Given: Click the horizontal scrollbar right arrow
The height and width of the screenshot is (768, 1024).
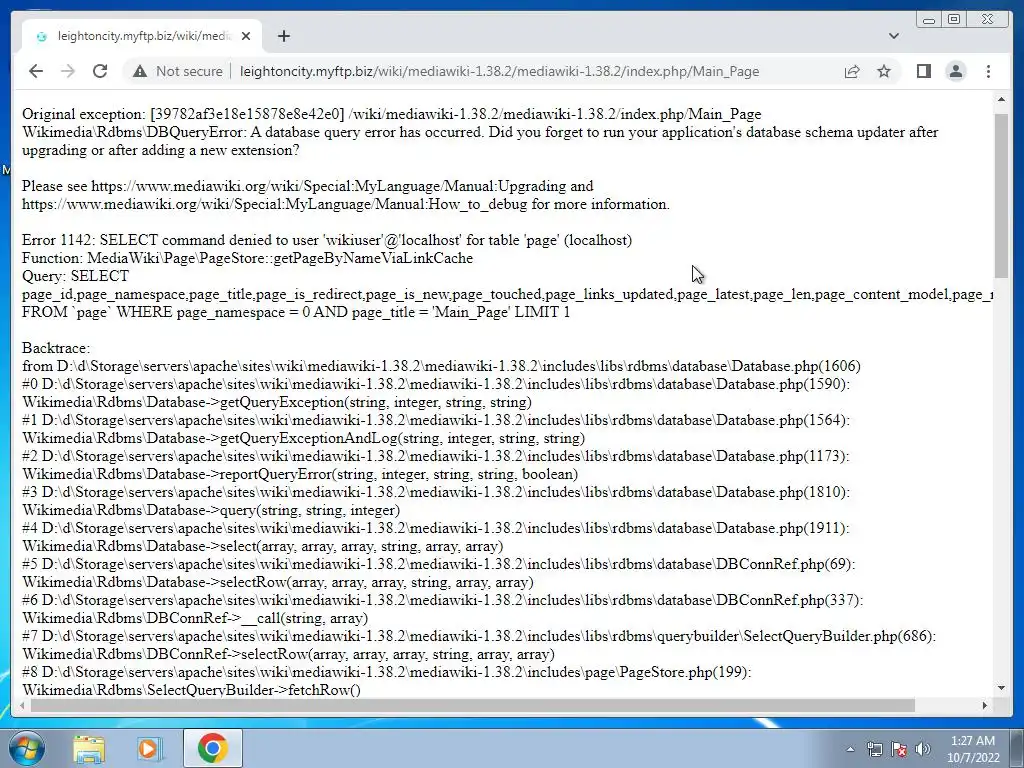Looking at the screenshot, I should (x=985, y=705).
